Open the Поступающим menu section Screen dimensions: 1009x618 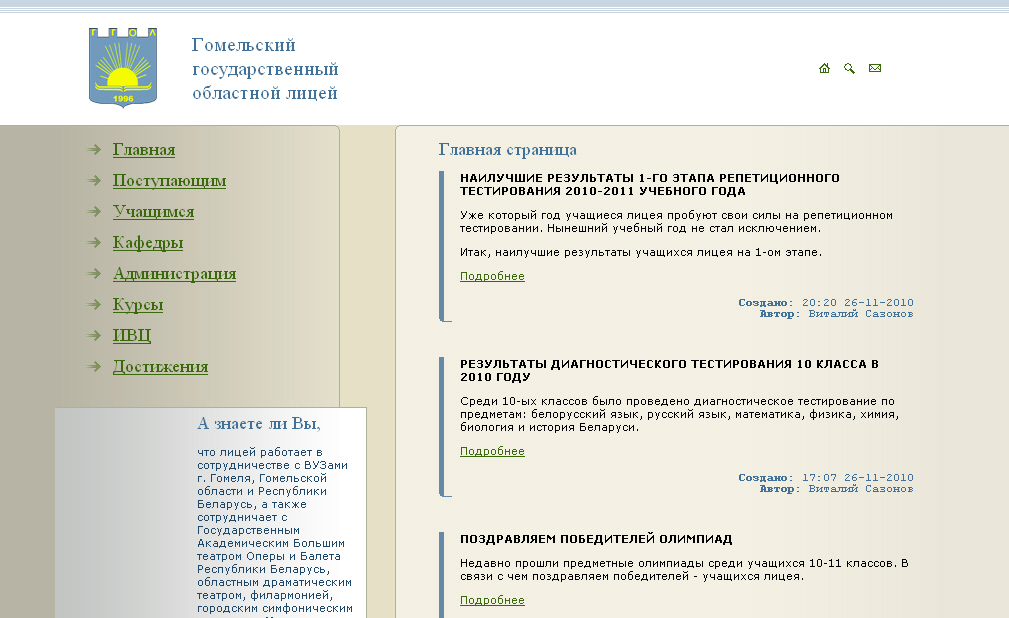tap(169, 181)
